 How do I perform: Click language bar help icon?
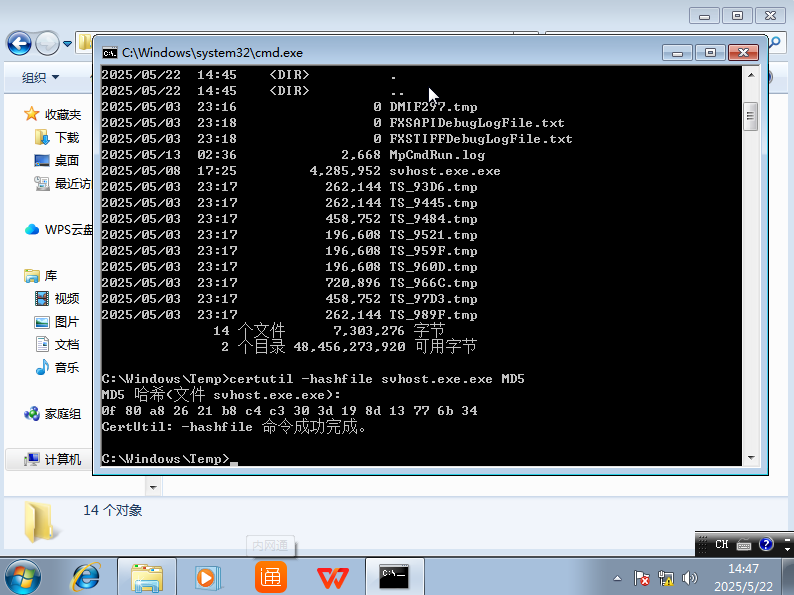pyautogui.click(x=766, y=544)
